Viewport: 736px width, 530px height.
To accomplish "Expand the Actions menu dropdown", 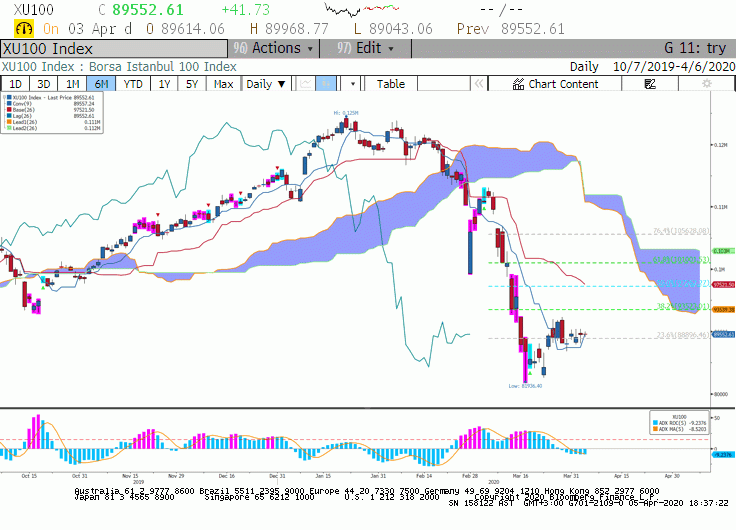I will point(274,48).
